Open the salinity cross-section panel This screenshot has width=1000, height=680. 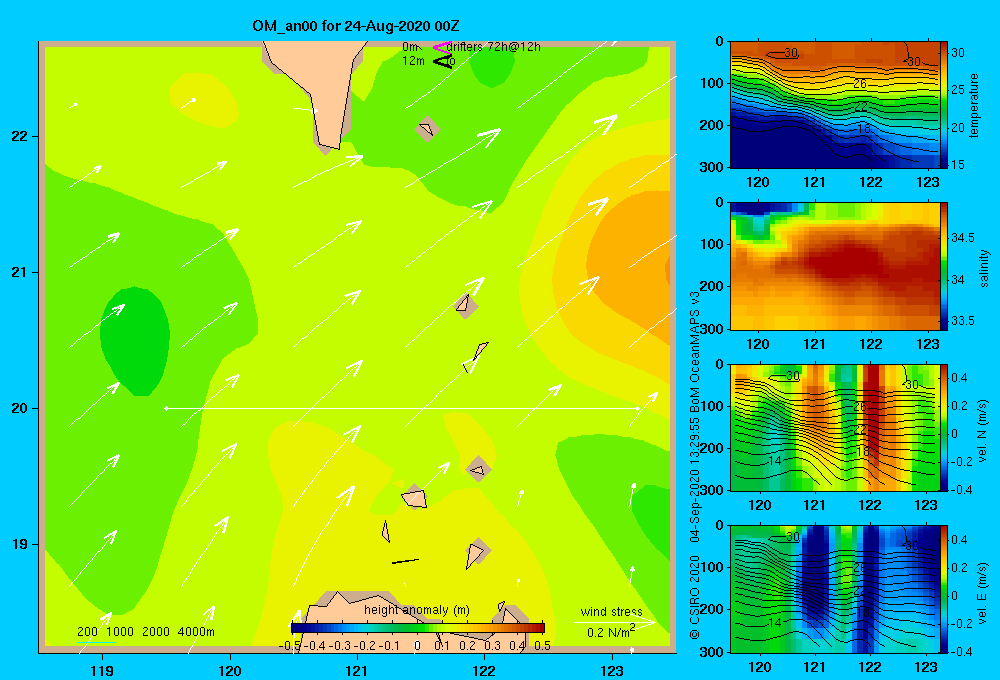point(835,266)
